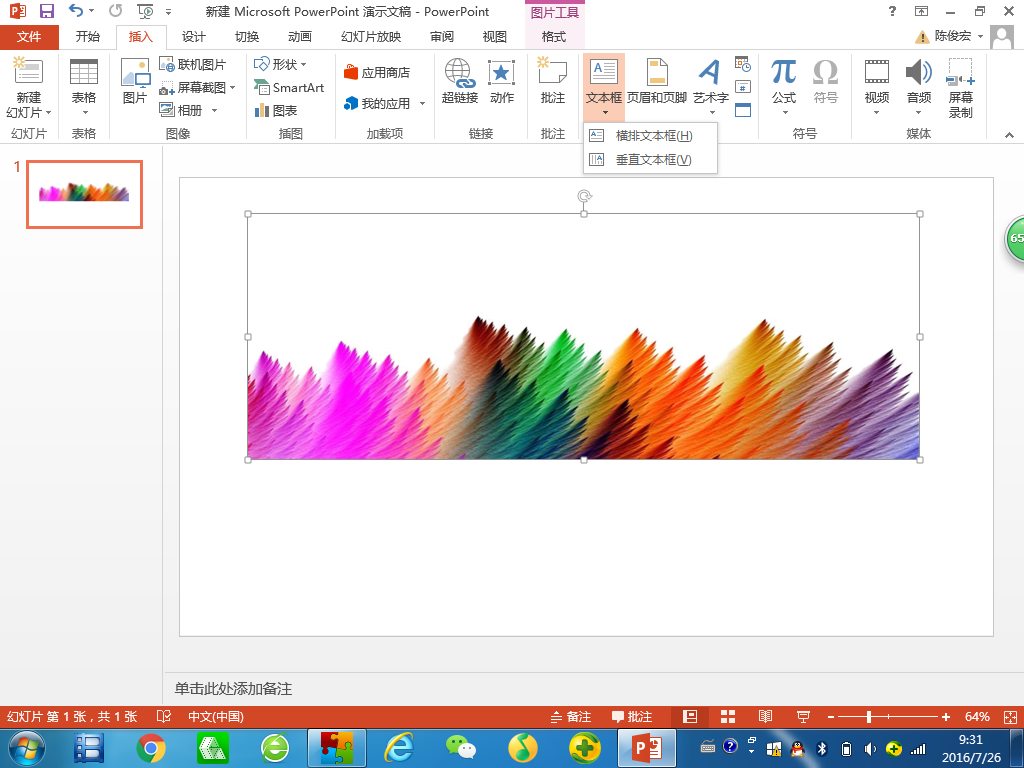Choose Horizontal Text Box (横排文本框)
Viewport: 1024px width, 768px height.
650,136
